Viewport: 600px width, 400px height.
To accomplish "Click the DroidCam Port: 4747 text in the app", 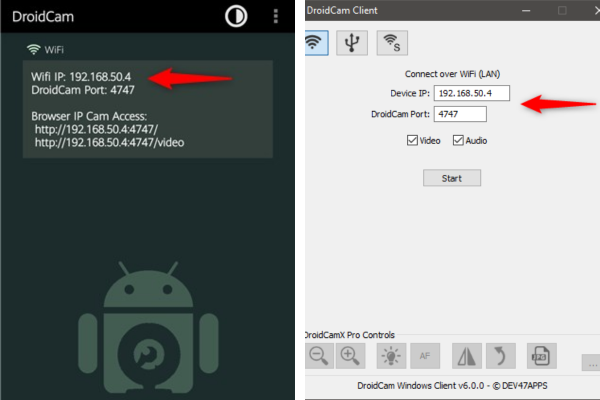I will (83, 90).
